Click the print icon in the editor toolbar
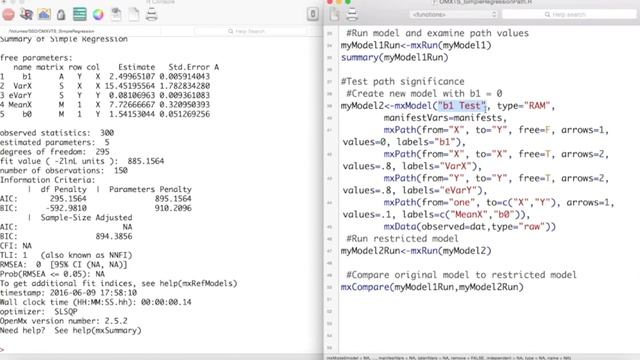Viewport: 640px width, 360px height. pyautogui.click(x=352, y=15)
